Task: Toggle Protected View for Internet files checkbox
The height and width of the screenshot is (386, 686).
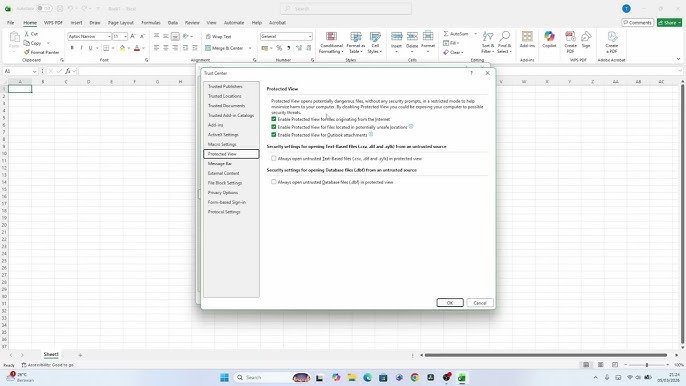Action: tap(274, 119)
